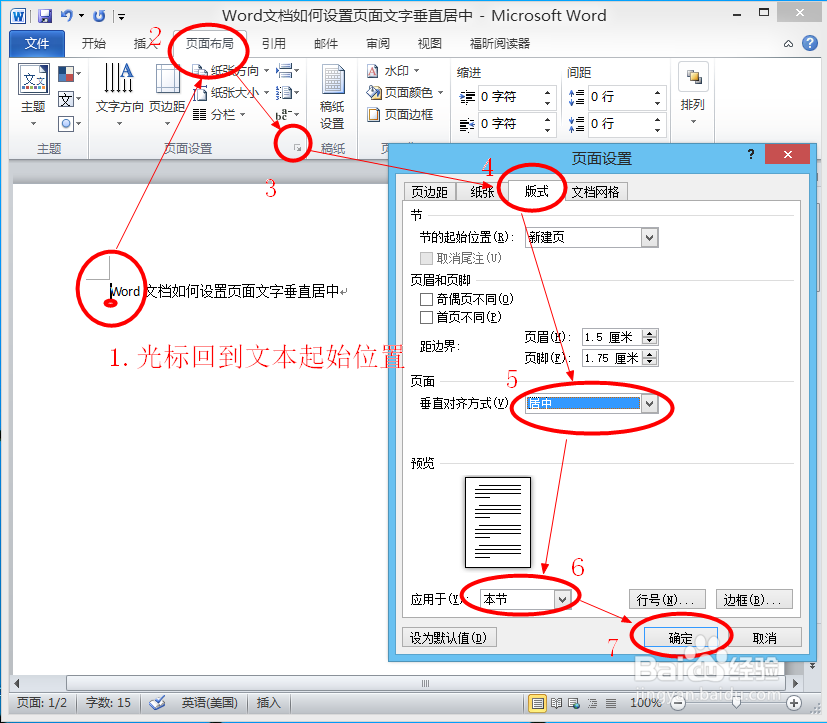Open the 垂直对齐方式 dropdown
The height and width of the screenshot is (723, 827).
point(651,404)
